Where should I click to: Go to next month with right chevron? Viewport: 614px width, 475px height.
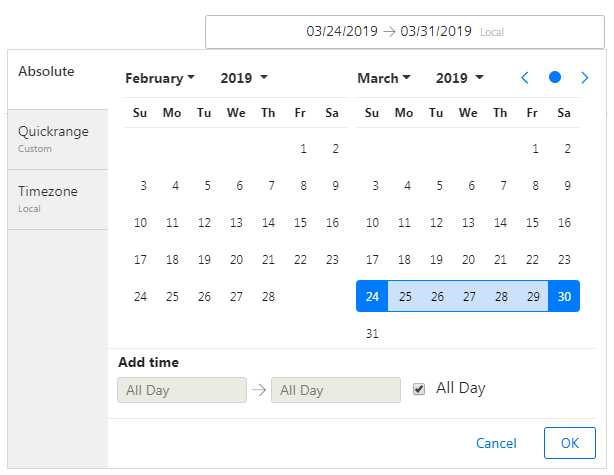click(x=585, y=78)
